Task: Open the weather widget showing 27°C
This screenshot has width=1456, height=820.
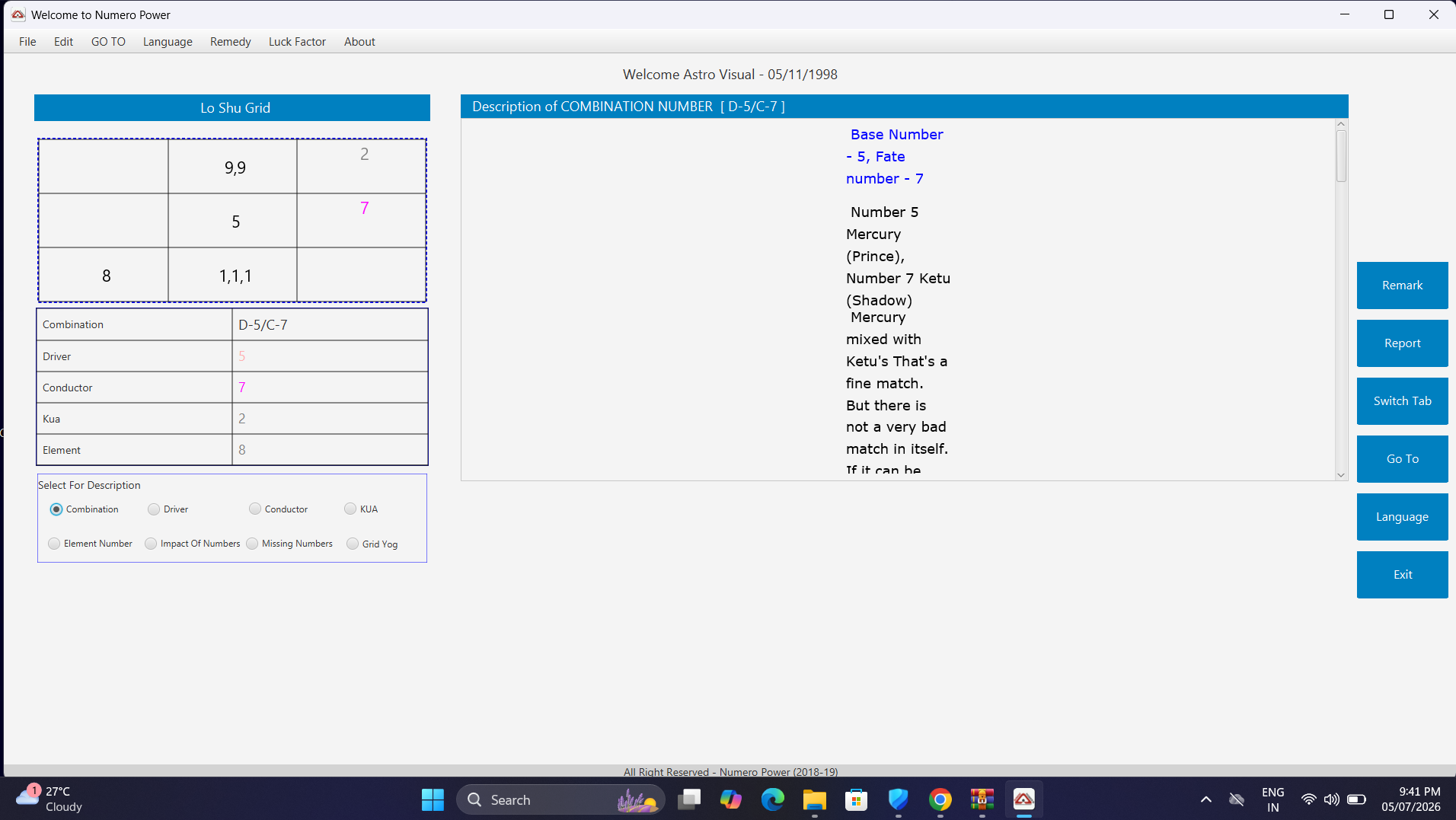Action: (49, 799)
